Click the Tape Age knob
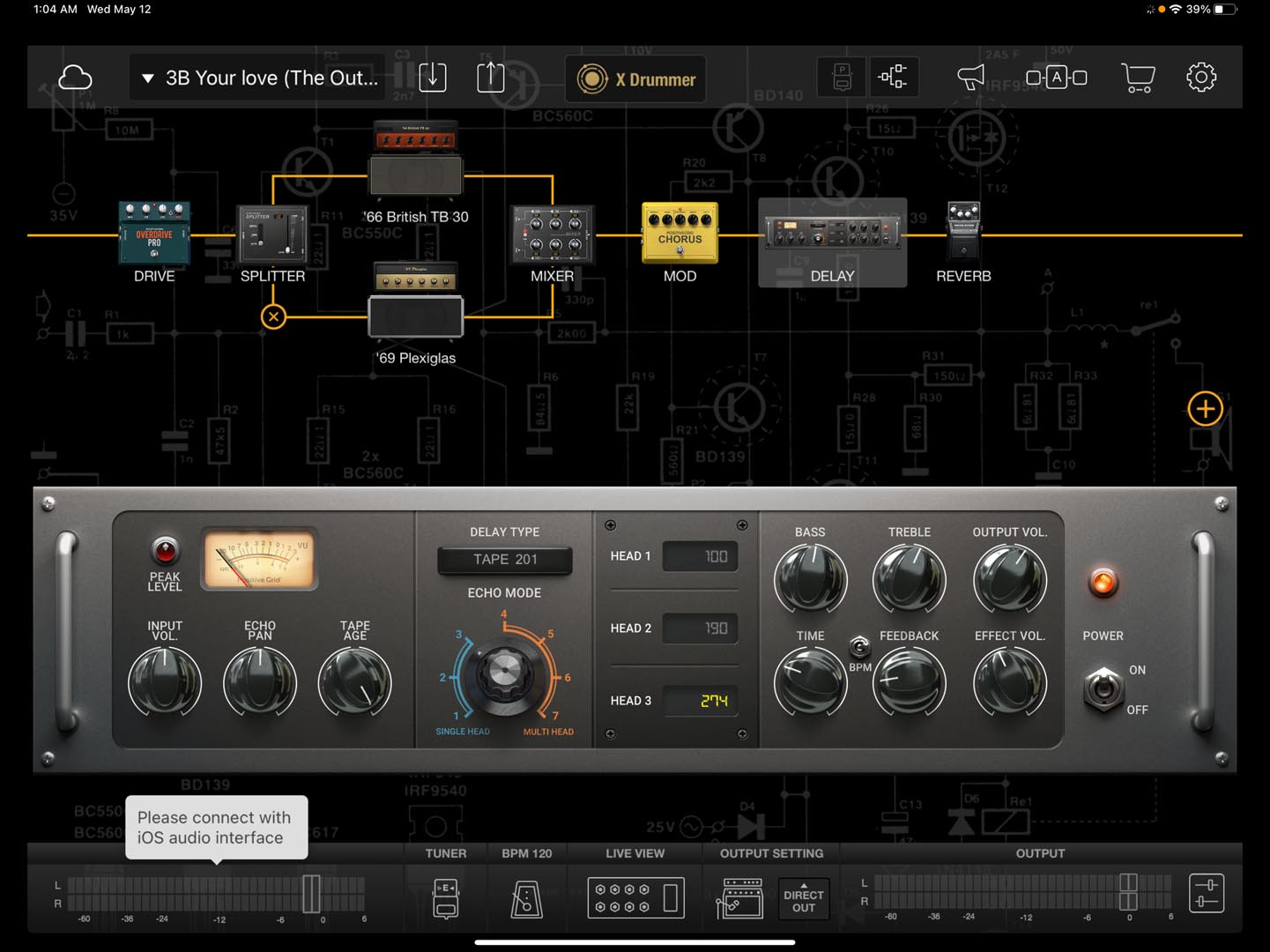Viewport: 1270px width, 952px height. point(354,683)
